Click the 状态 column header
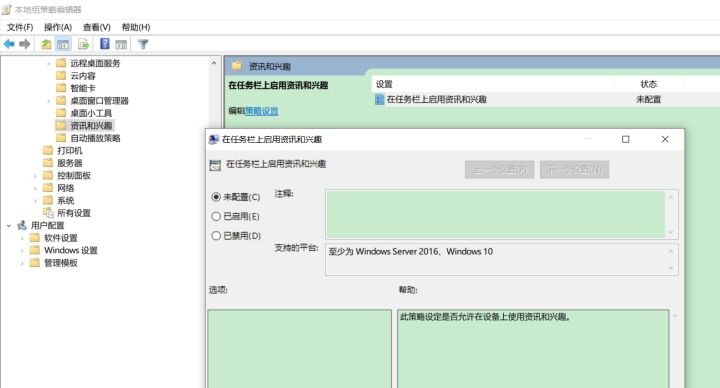Image resolution: width=720 pixels, height=388 pixels. point(648,84)
